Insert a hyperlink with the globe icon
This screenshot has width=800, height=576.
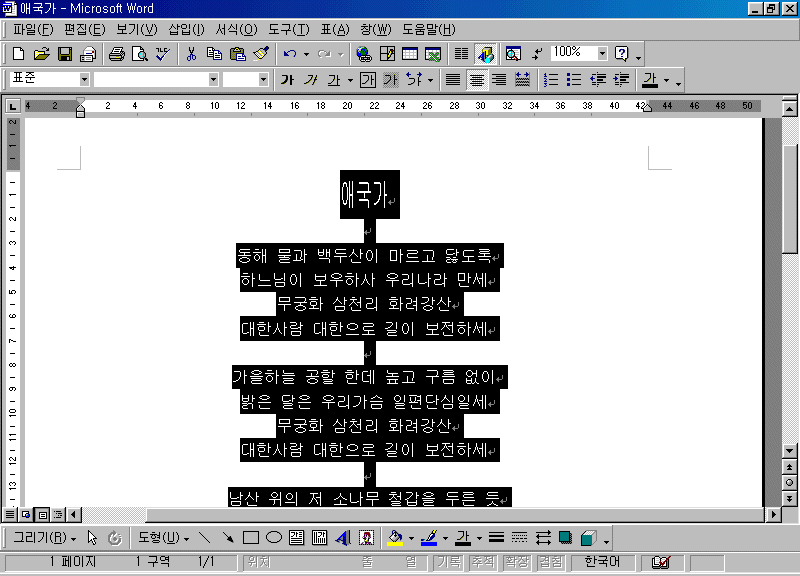(x=364, y=54)
